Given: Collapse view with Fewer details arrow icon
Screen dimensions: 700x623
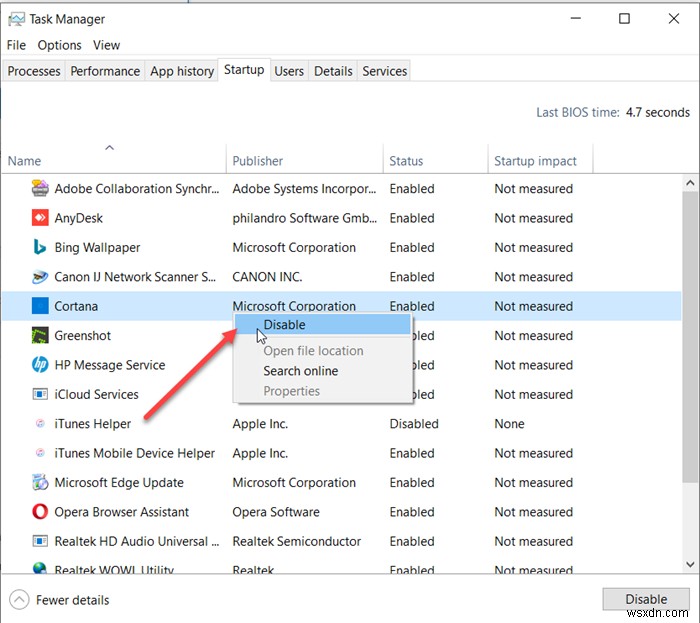Looking at the screenshot, I should pyautogui.click(x=19, y=600).
